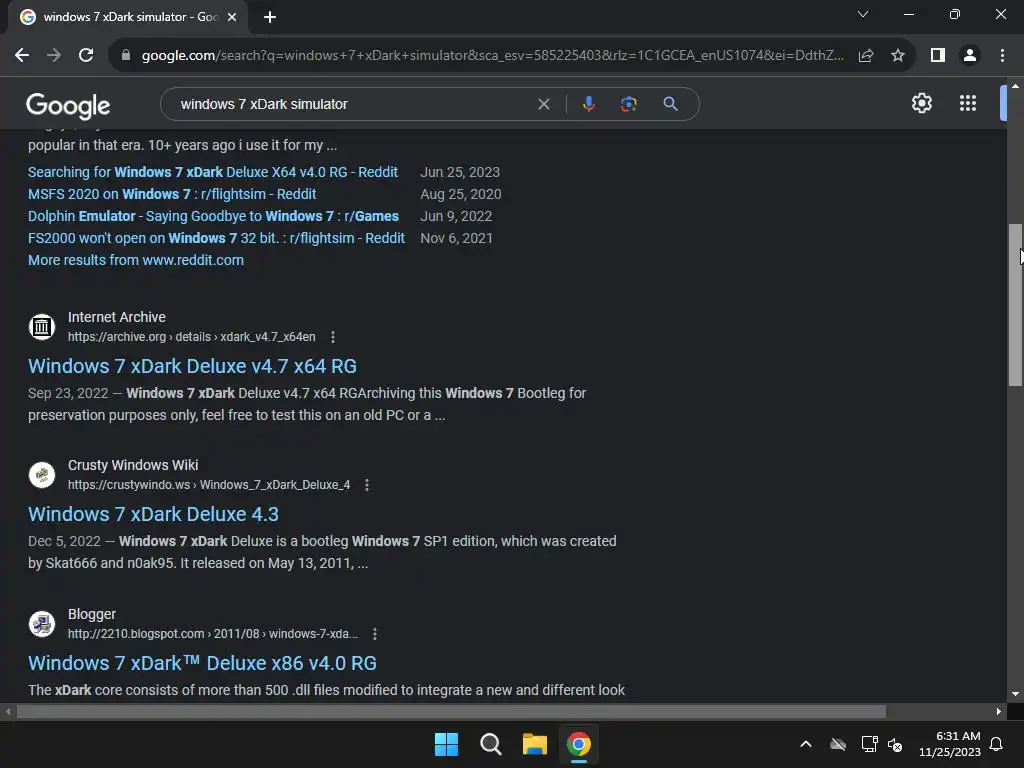Click muted volume tray icon
This screenshot has height=768, width=1024.
pos(895,744)
